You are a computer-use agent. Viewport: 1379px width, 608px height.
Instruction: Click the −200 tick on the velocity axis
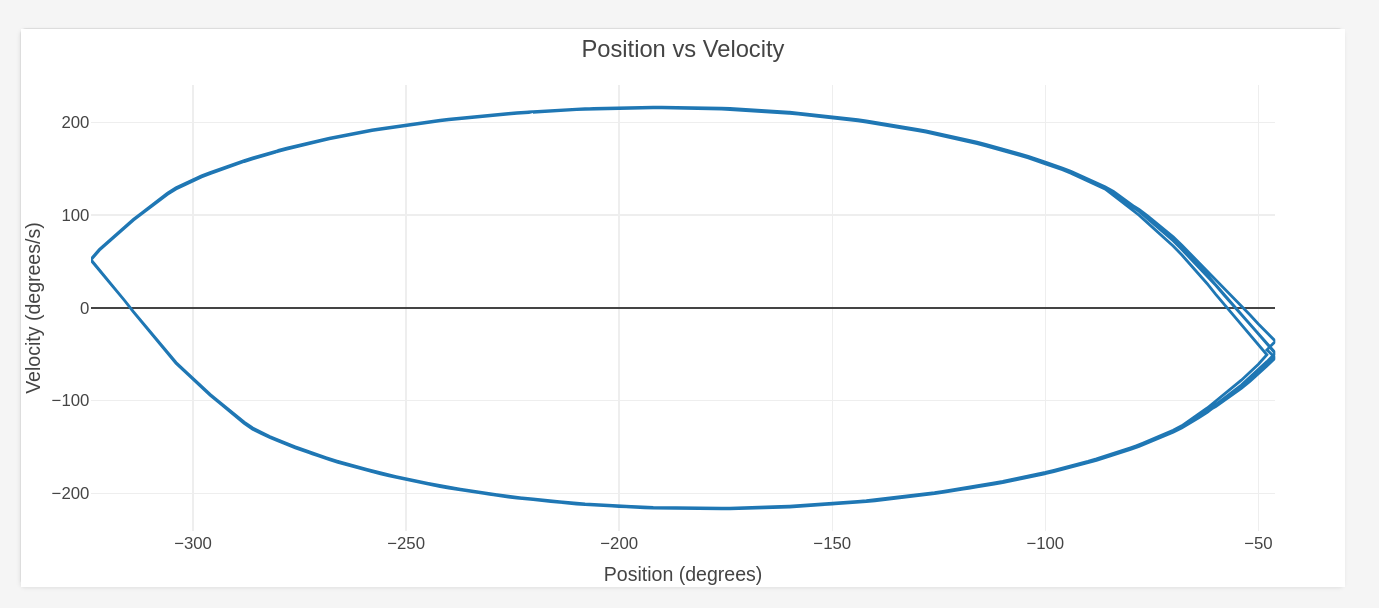70,494
